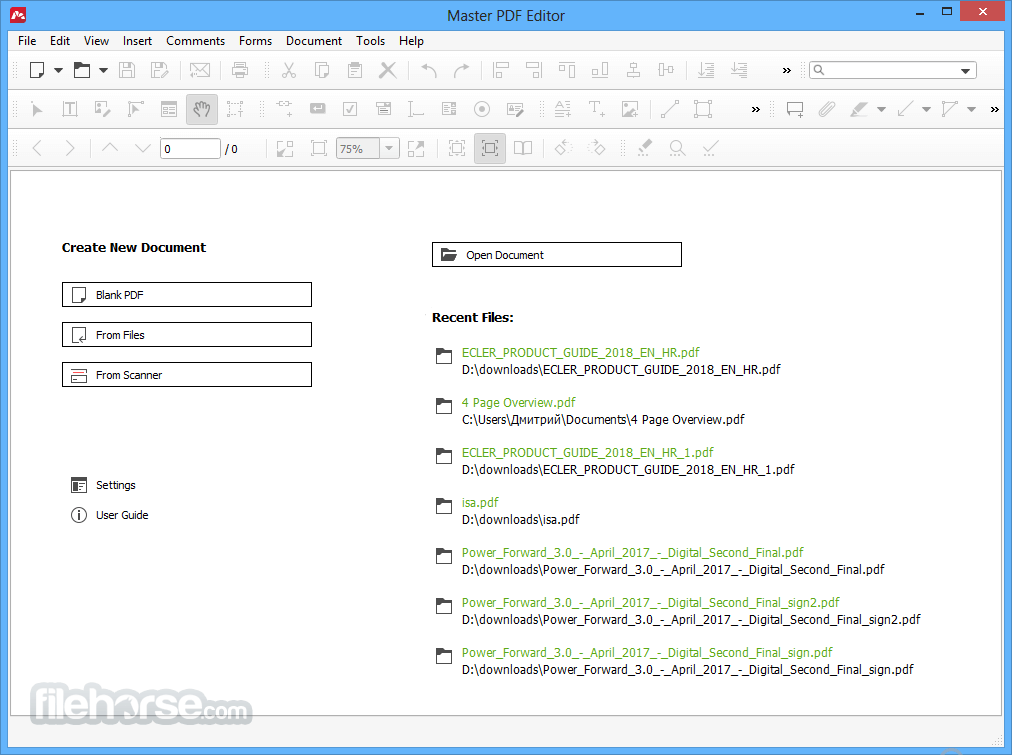Open the Insert menu
Viewport: 1012px width, 755px height.
coord(137,41)
